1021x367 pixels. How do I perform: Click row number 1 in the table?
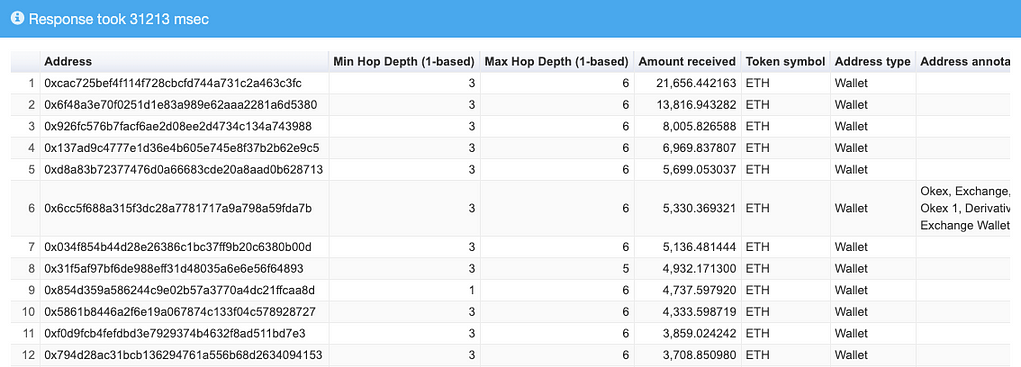(x=32, y=83)
